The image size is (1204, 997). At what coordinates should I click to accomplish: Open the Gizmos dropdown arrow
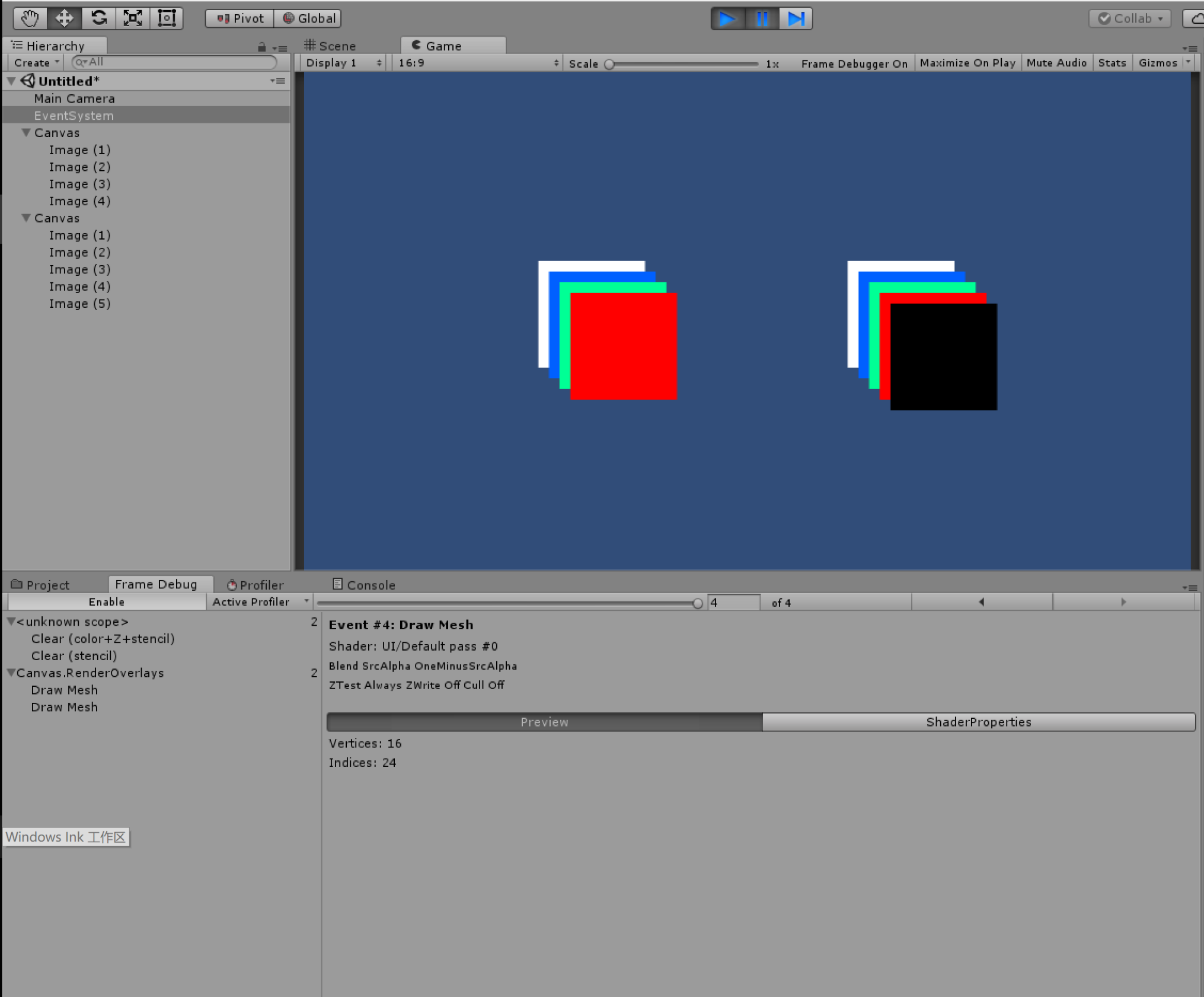coord(1188,62)
